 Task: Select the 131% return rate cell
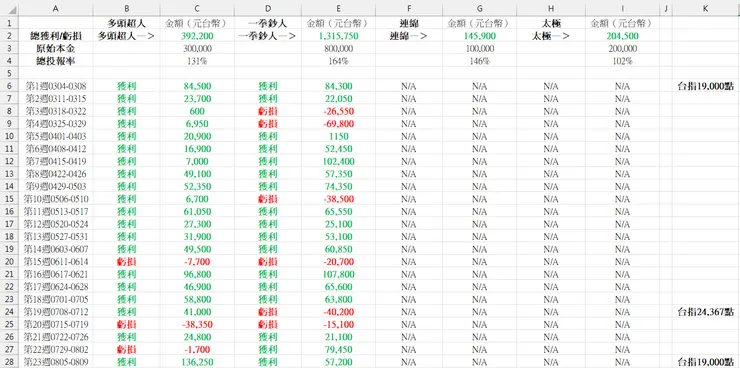197,61
